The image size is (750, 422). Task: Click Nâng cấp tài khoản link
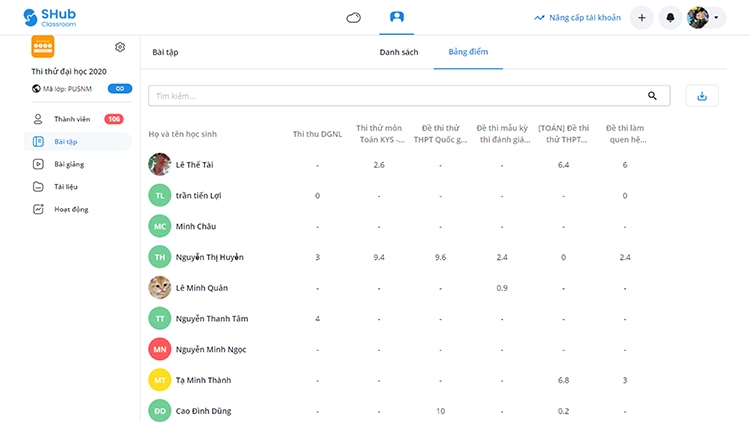577,18
